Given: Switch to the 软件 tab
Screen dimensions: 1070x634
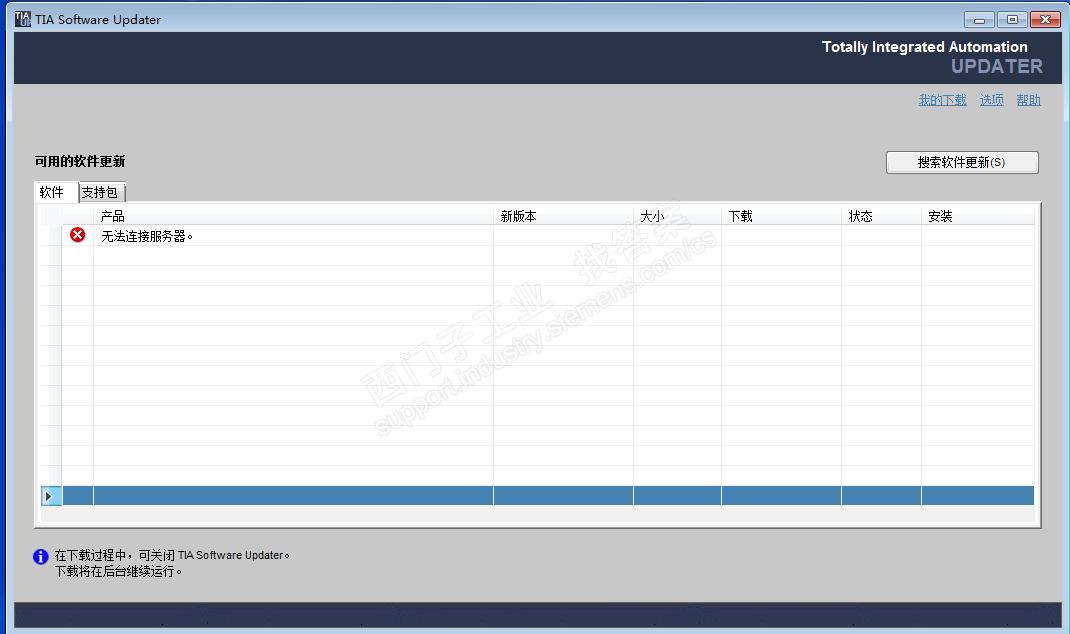Looking at the screenshot, I should tap(56, 192).
